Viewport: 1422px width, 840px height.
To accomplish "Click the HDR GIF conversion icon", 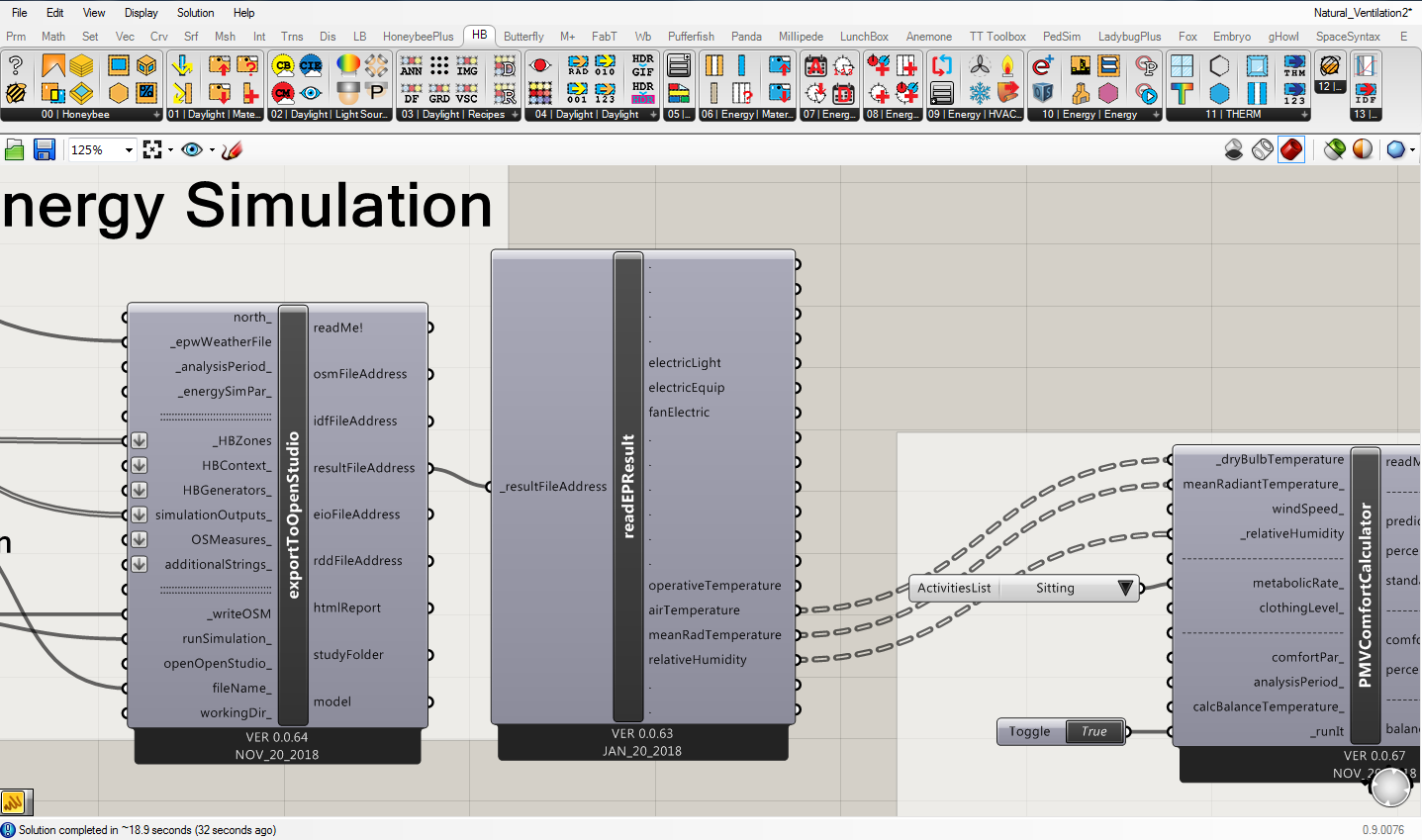I will (x=642, y=66).
